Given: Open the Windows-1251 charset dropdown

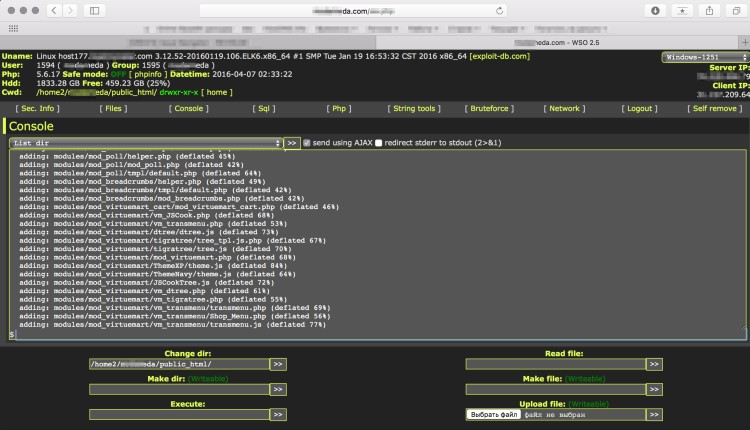Looking at the screenshot, I should tap(704, 57).
